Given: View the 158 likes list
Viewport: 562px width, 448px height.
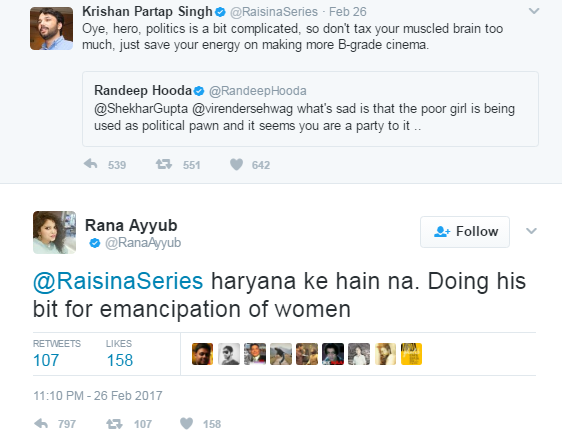Looking at the screenshot, I should point(119,353).
